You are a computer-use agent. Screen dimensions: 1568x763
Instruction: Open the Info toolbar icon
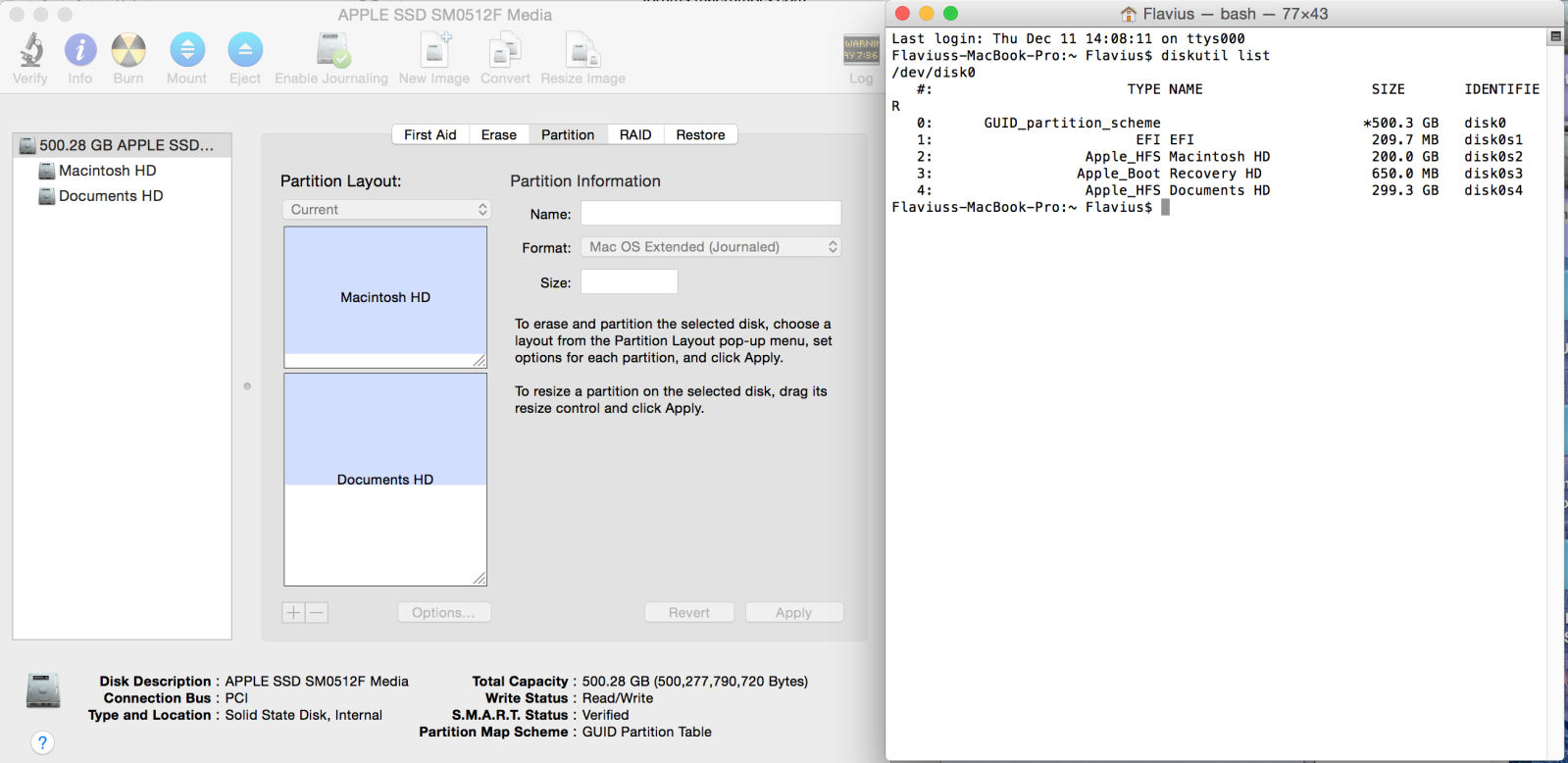pos(80,50)
